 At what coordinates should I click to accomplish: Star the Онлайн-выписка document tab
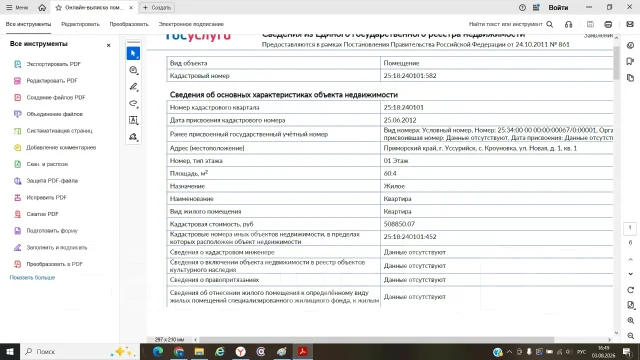[x=58, y=8]
